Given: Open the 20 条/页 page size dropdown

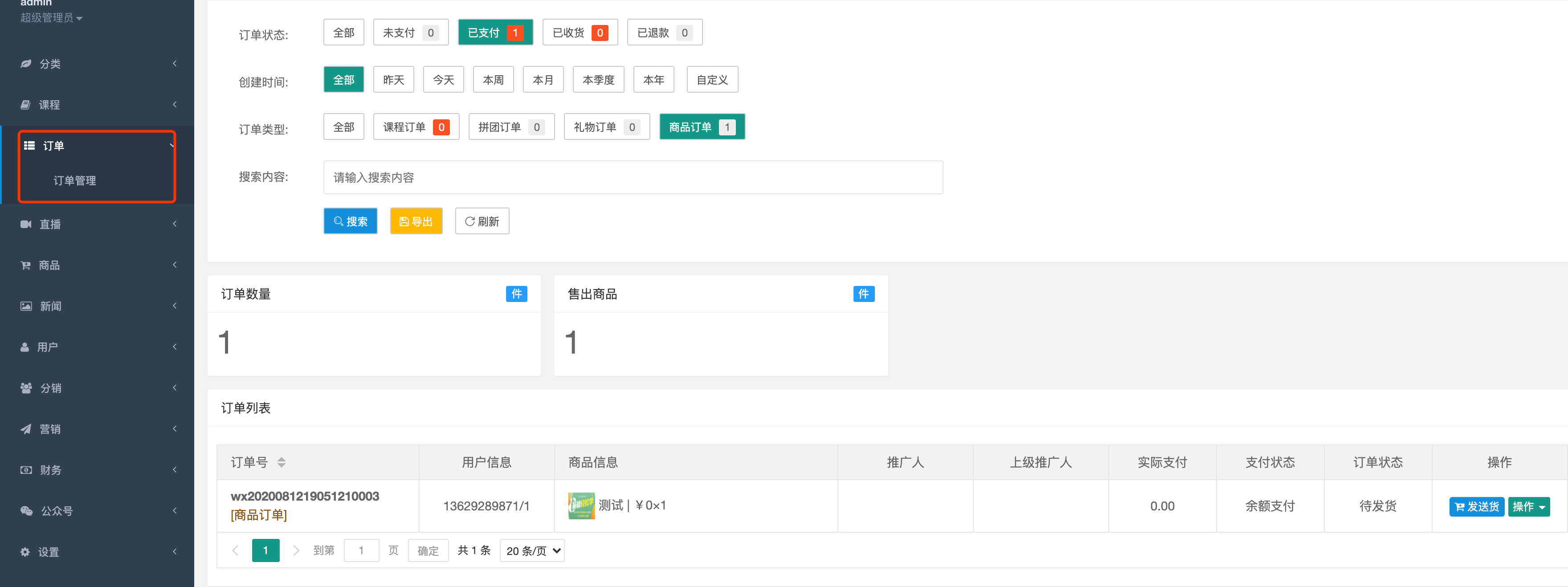Looking at the screenshot, I should point(532,550).
